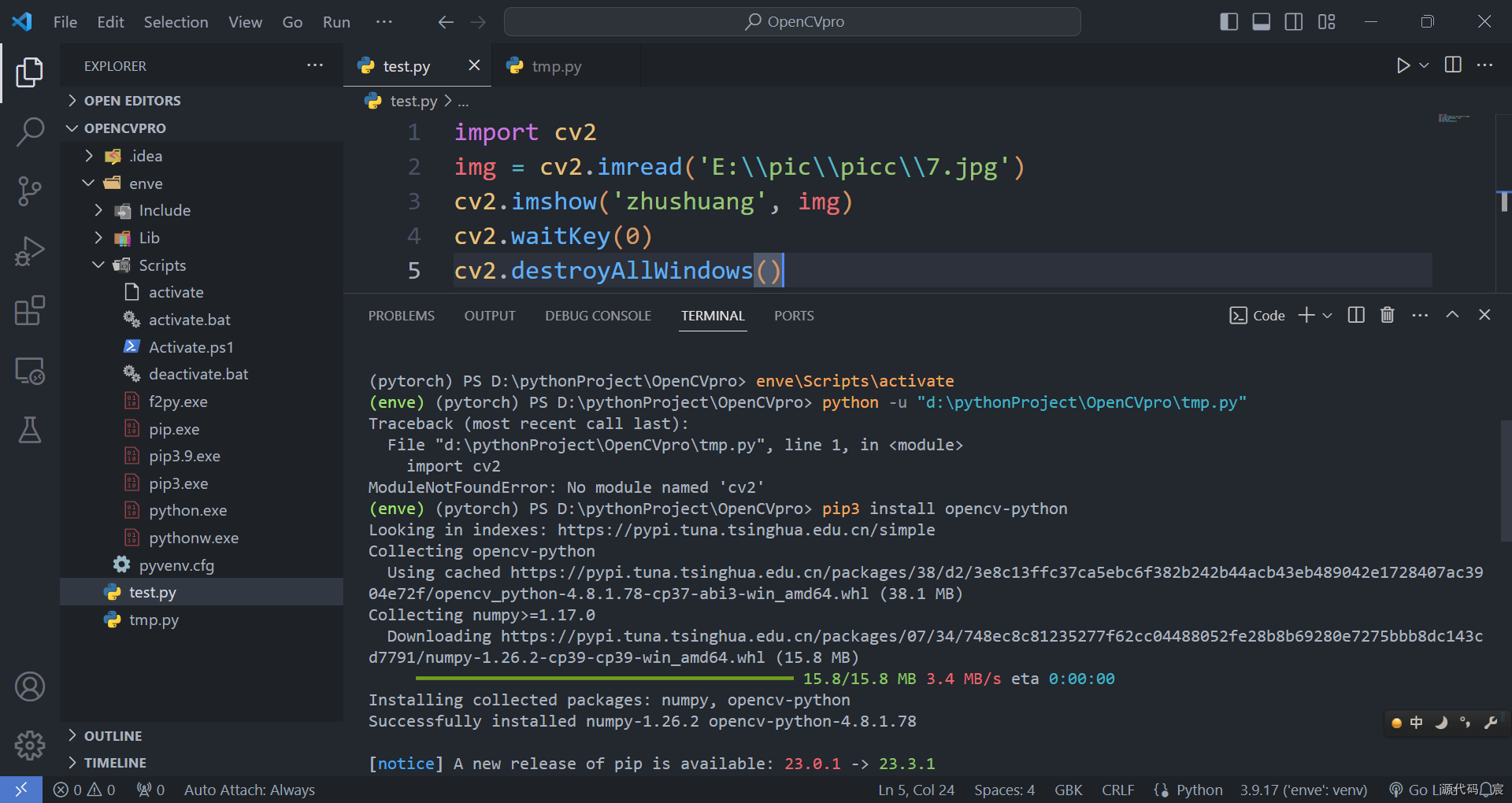Open the Testing flask icon
This screenshot has width=1512, height=803.
29,430
